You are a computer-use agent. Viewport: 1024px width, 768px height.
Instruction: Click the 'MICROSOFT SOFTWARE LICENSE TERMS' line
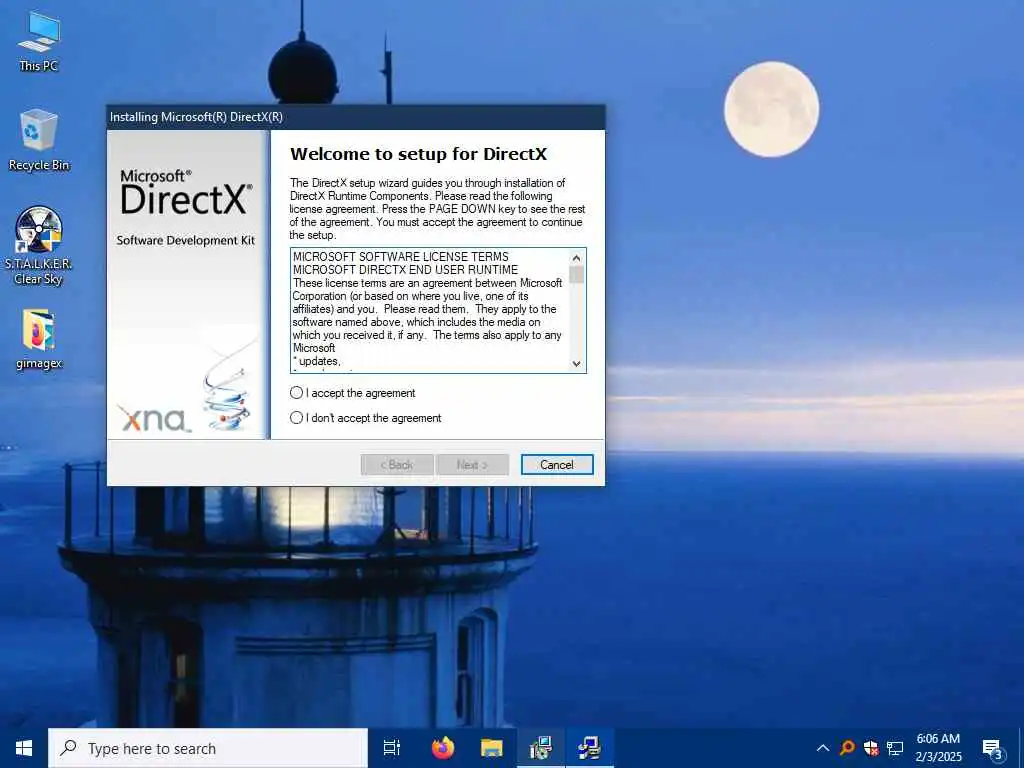[400, 257]
